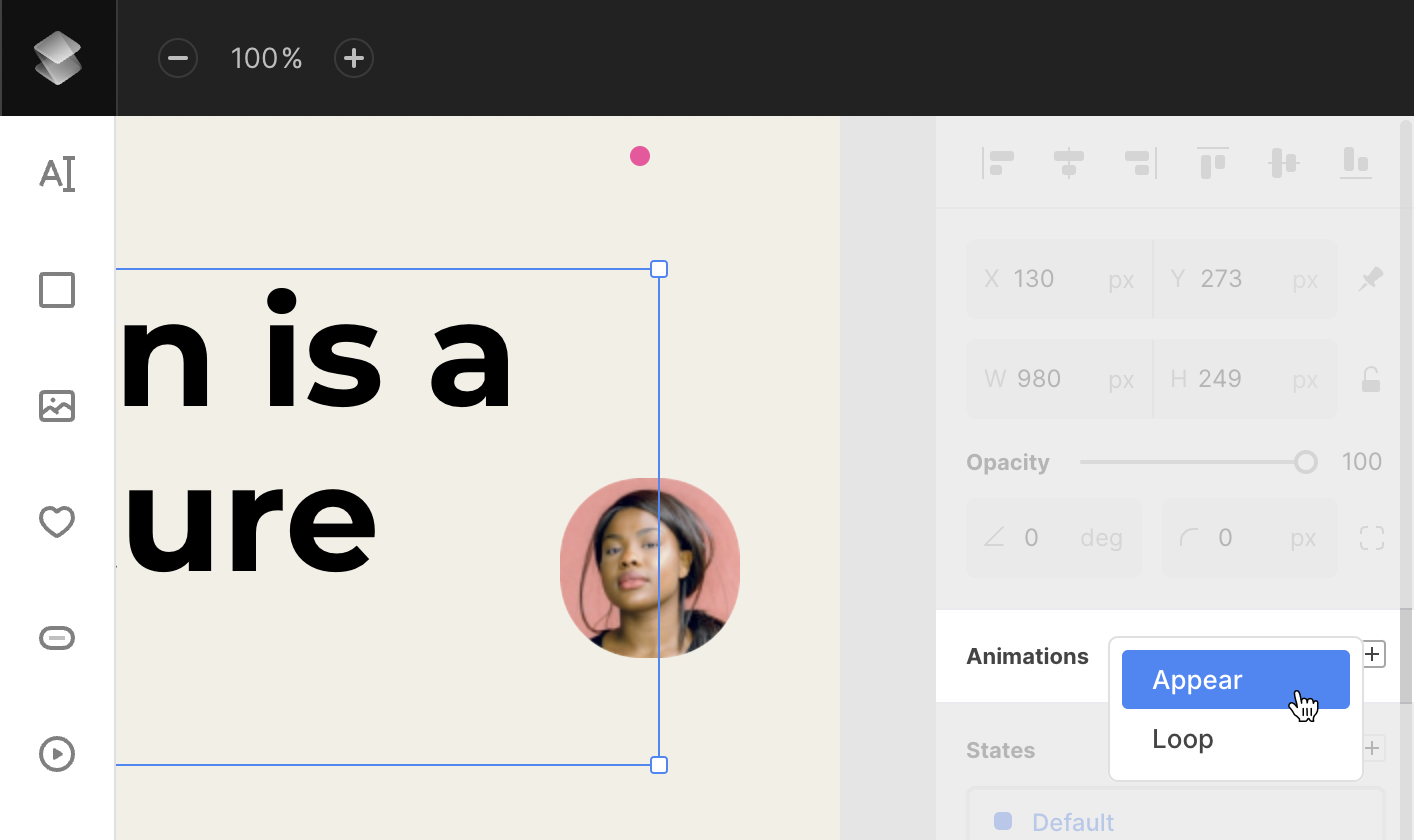1414x840 pixels.
Task: Align selection to bottom edge
Action: [1356, 162]
